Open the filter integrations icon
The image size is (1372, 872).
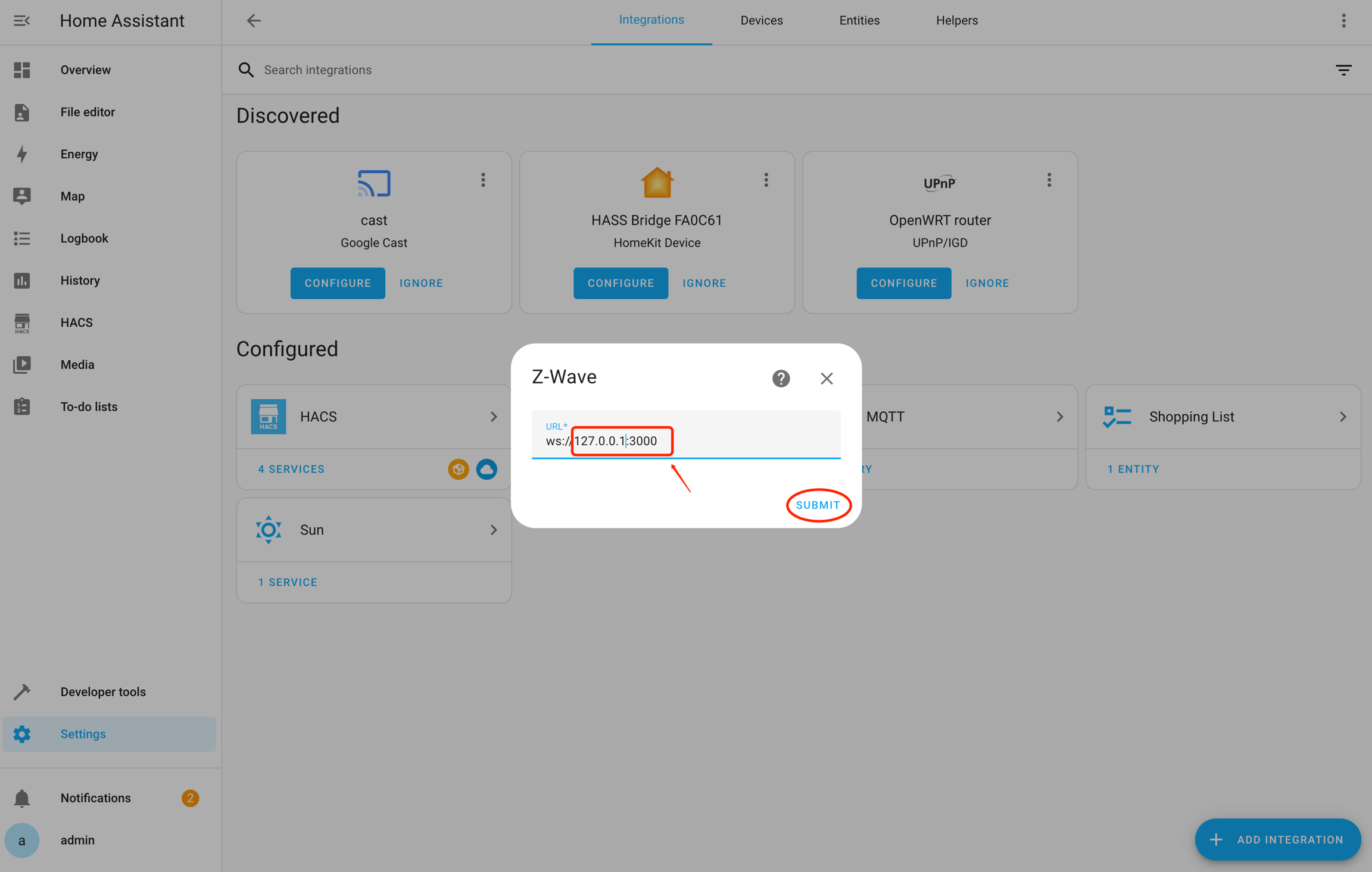(x=1343, y=70)
